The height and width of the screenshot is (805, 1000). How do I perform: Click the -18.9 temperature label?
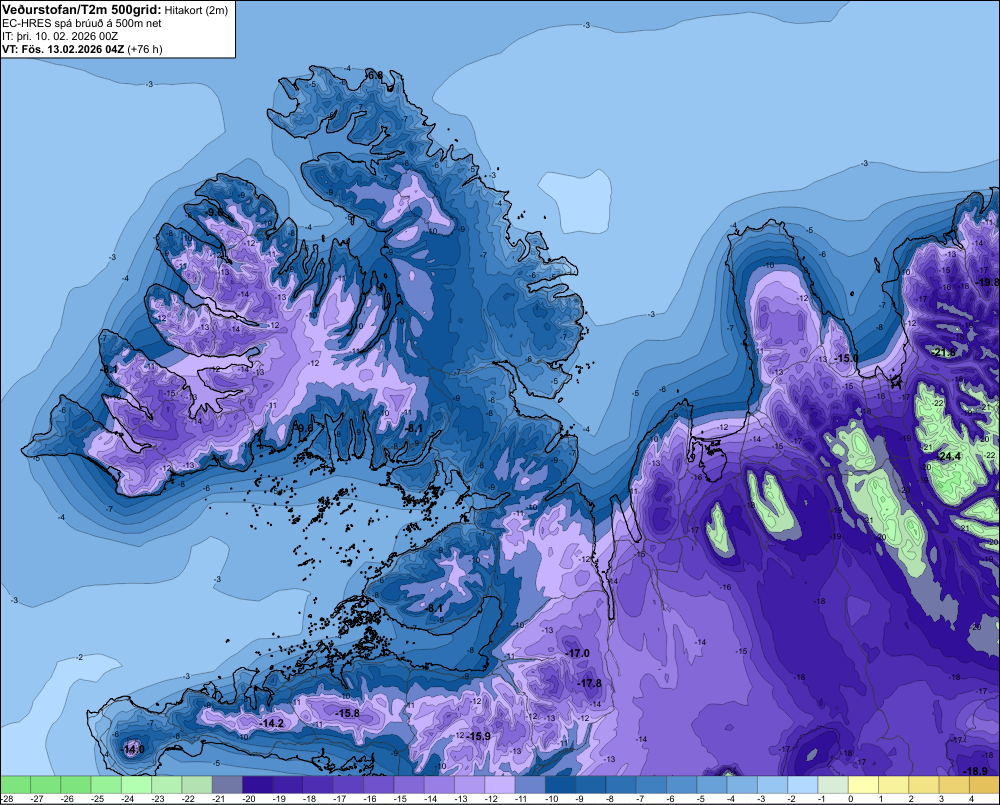point(976,771)
